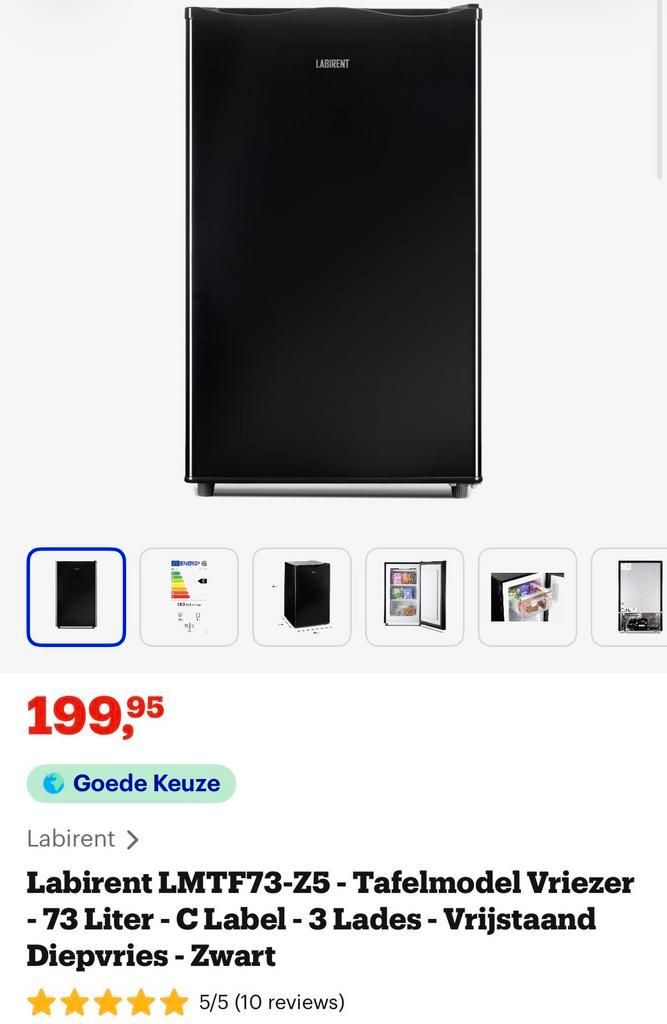This screenshot has width=667, height=1024.
Task: Click the Labirent LMTF73-Z5 product title
Action: (x=331, y=919)
